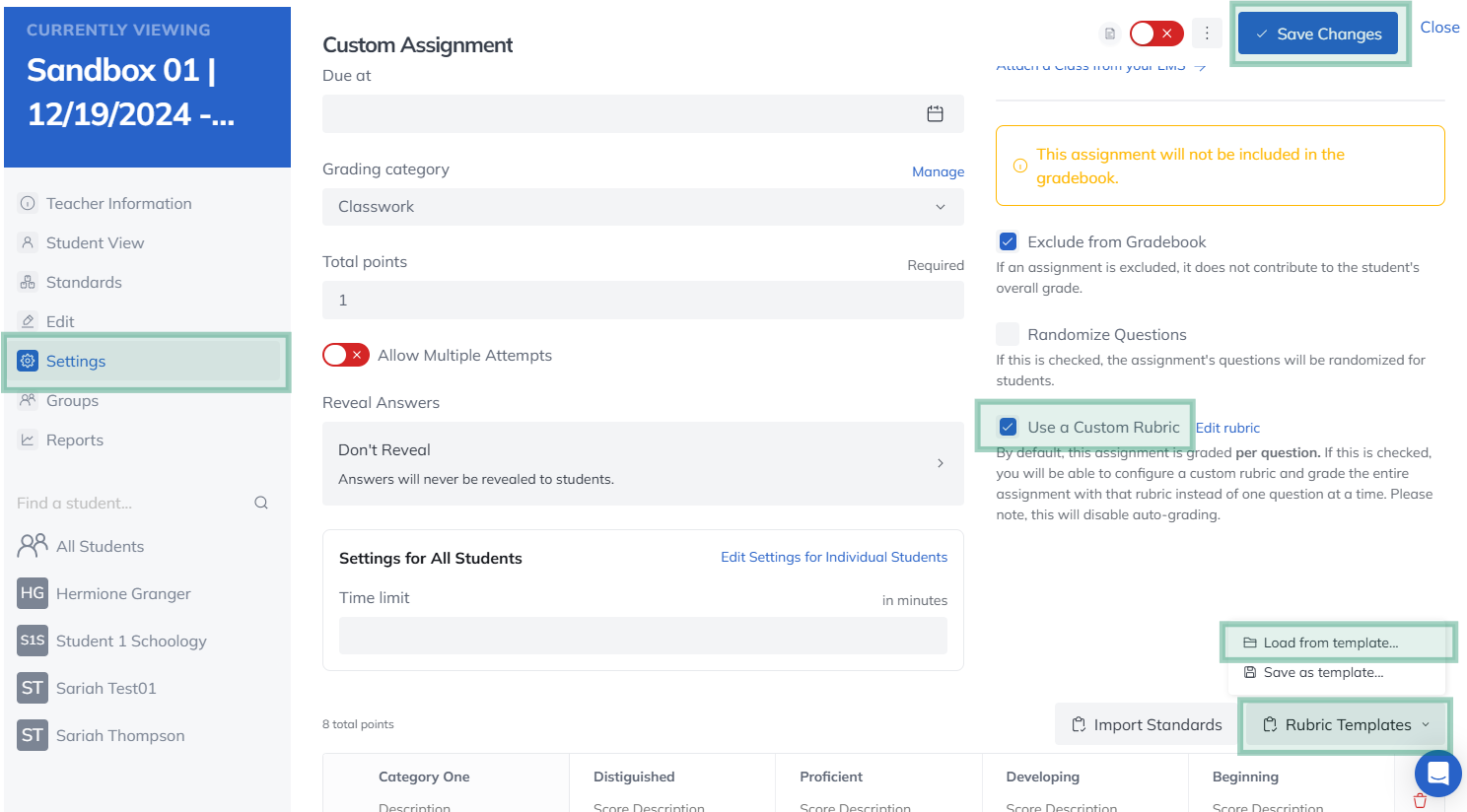
Task: Open the chat support bubble icon
Action: click(x=1437, y=774)
